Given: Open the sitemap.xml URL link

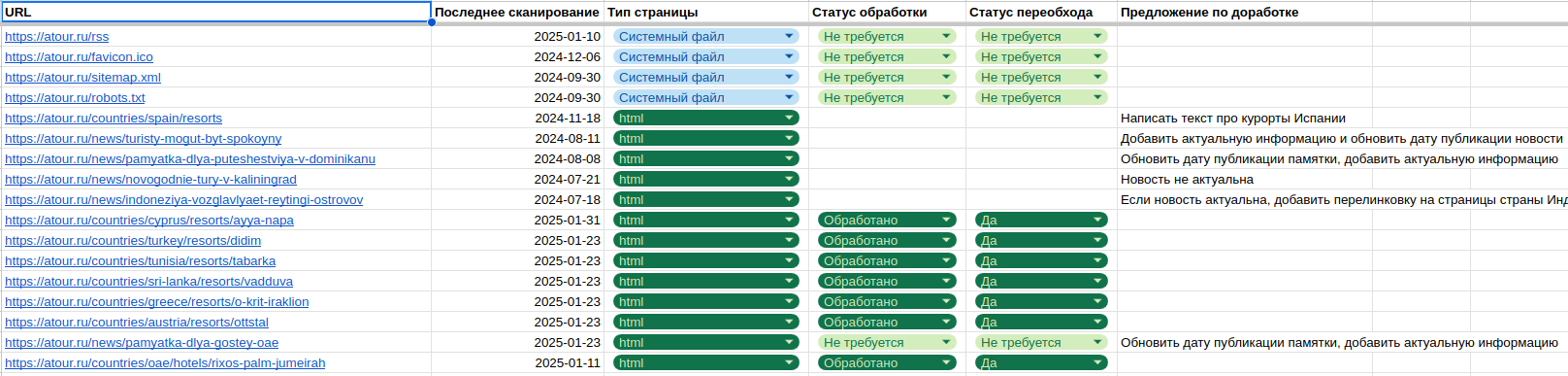Looking at the screenshot, I should click(x=82, y=78).
